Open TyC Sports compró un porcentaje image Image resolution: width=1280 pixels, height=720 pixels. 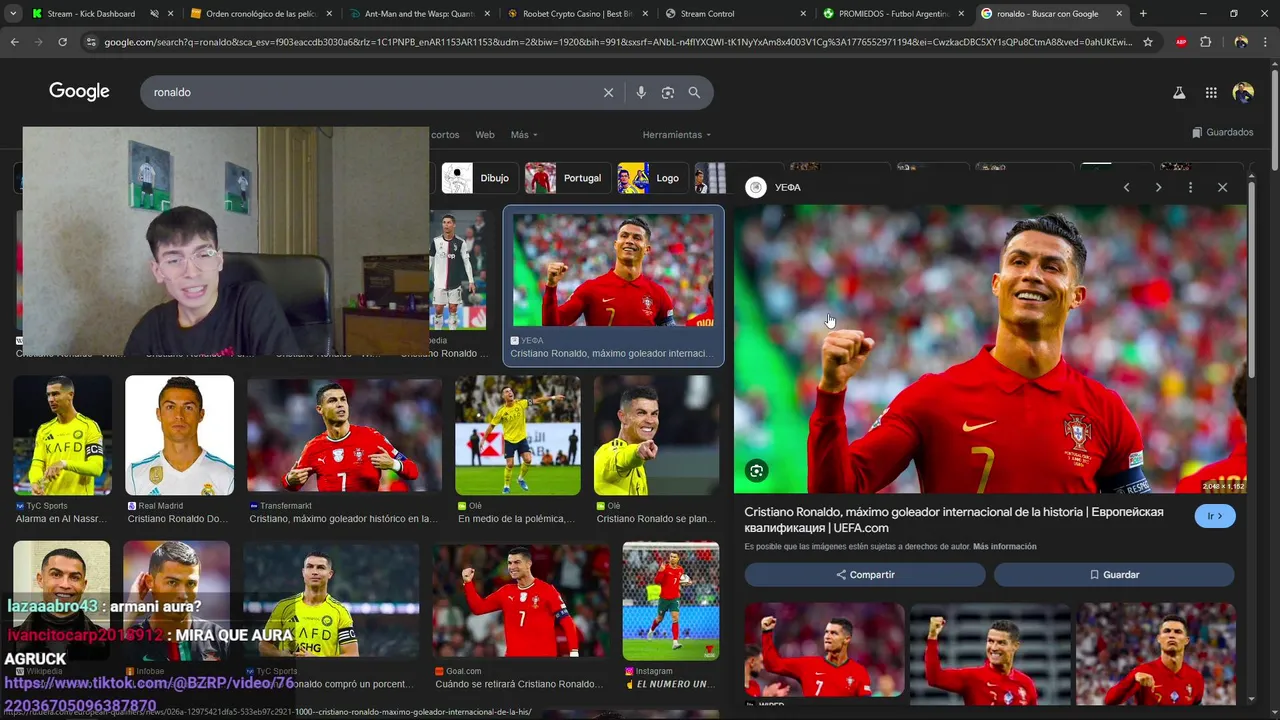(x=332, y=601)
